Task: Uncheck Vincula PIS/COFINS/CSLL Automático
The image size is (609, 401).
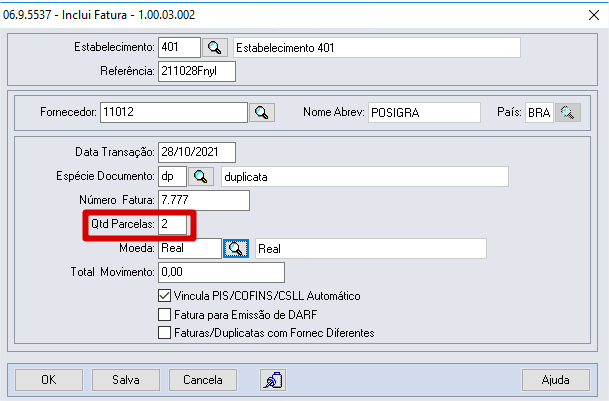Action: [x=165, y=296]
